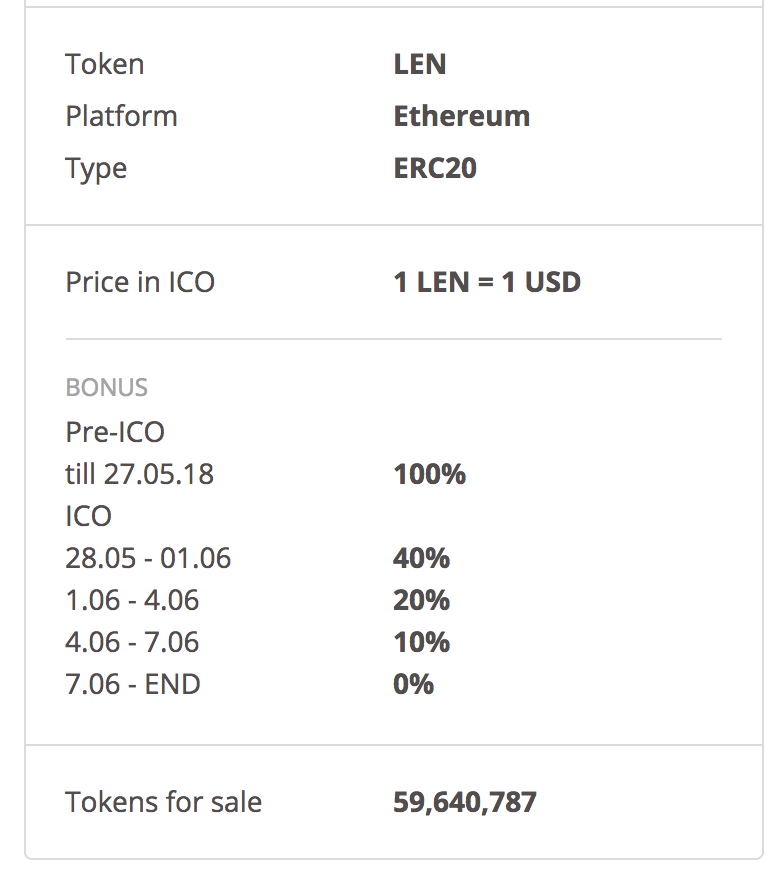The height and width of the screenshot is (874, 778).
Task: Click the BONUS section heading
Action: [x=106, y=388]
